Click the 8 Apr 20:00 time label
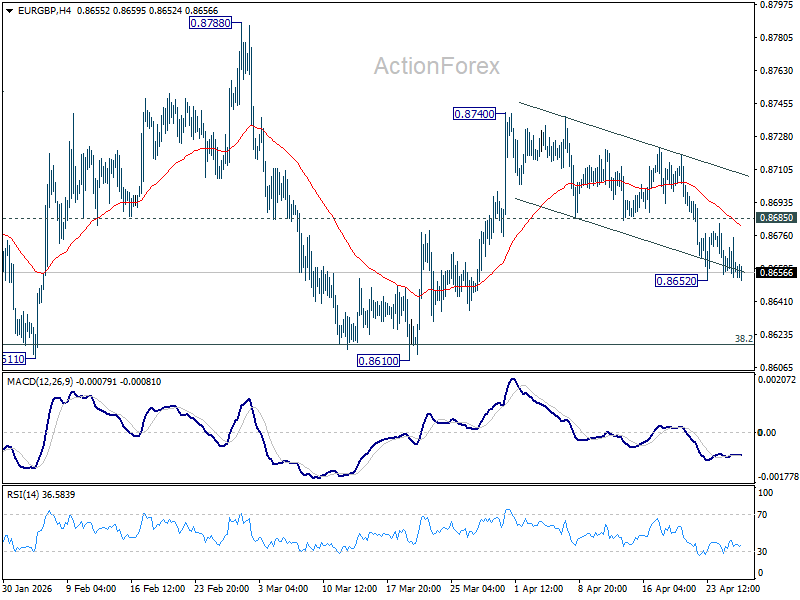 pos(603,588)
